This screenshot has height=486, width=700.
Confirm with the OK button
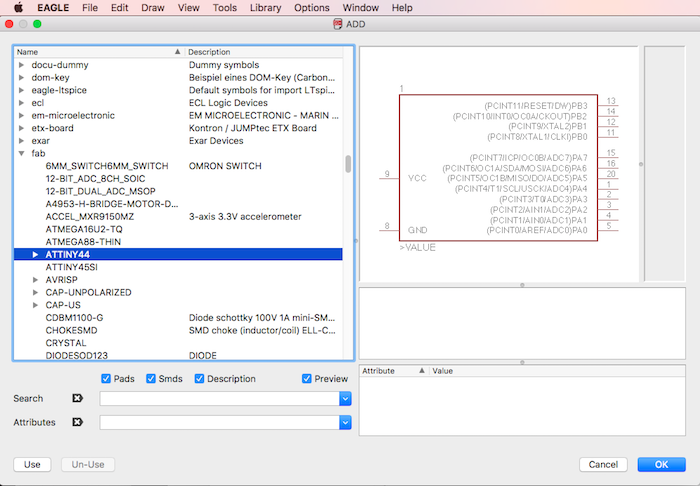coord(661,464)
